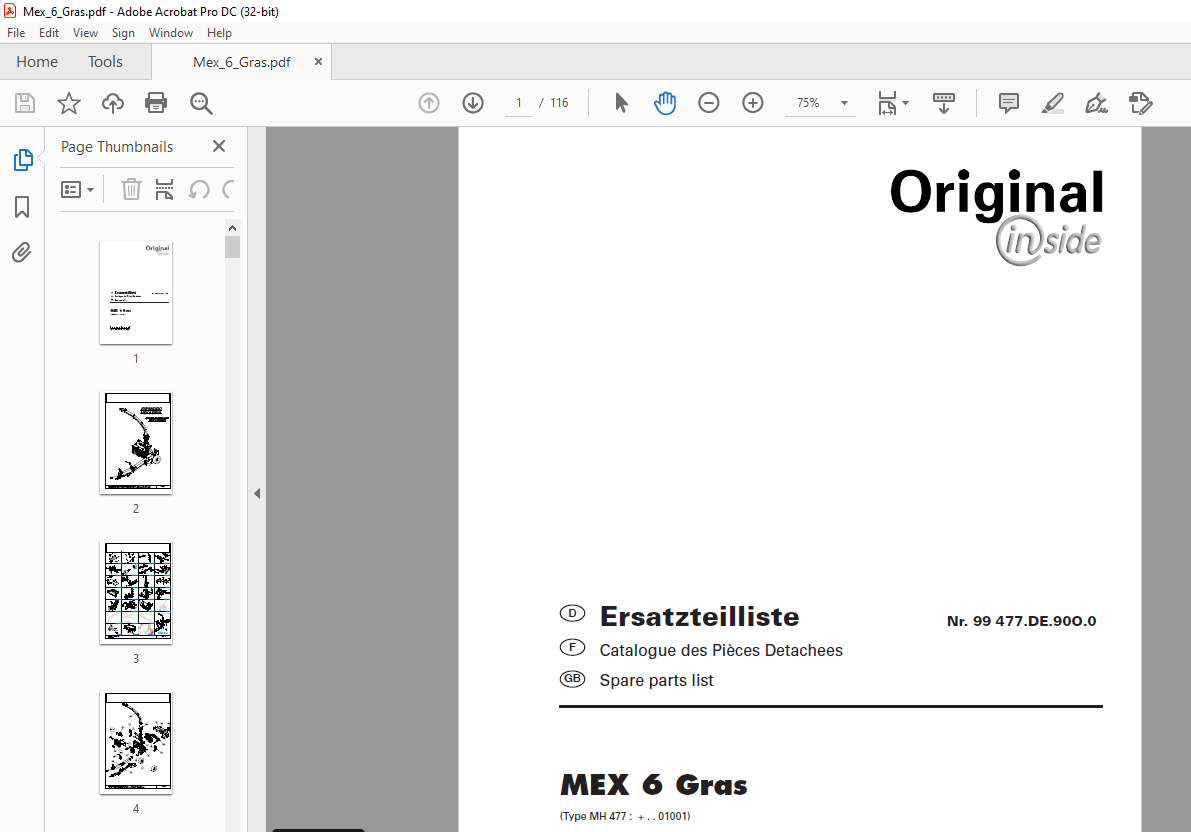The image size is (1191, 832).
Task: Rotate page clockwise in thumbnails panel
Action: 228,189
